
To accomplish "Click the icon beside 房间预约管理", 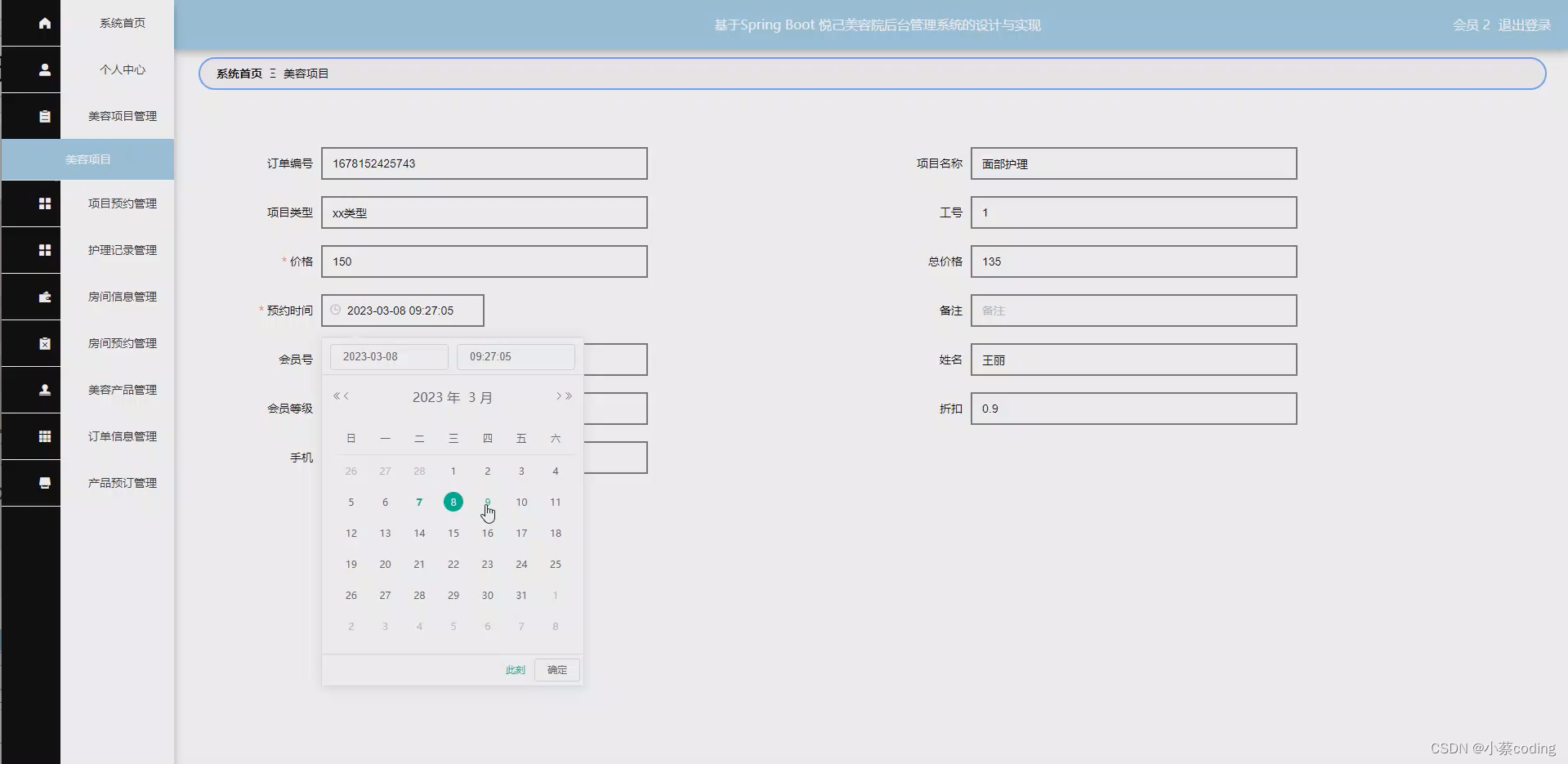I will 45,343.
